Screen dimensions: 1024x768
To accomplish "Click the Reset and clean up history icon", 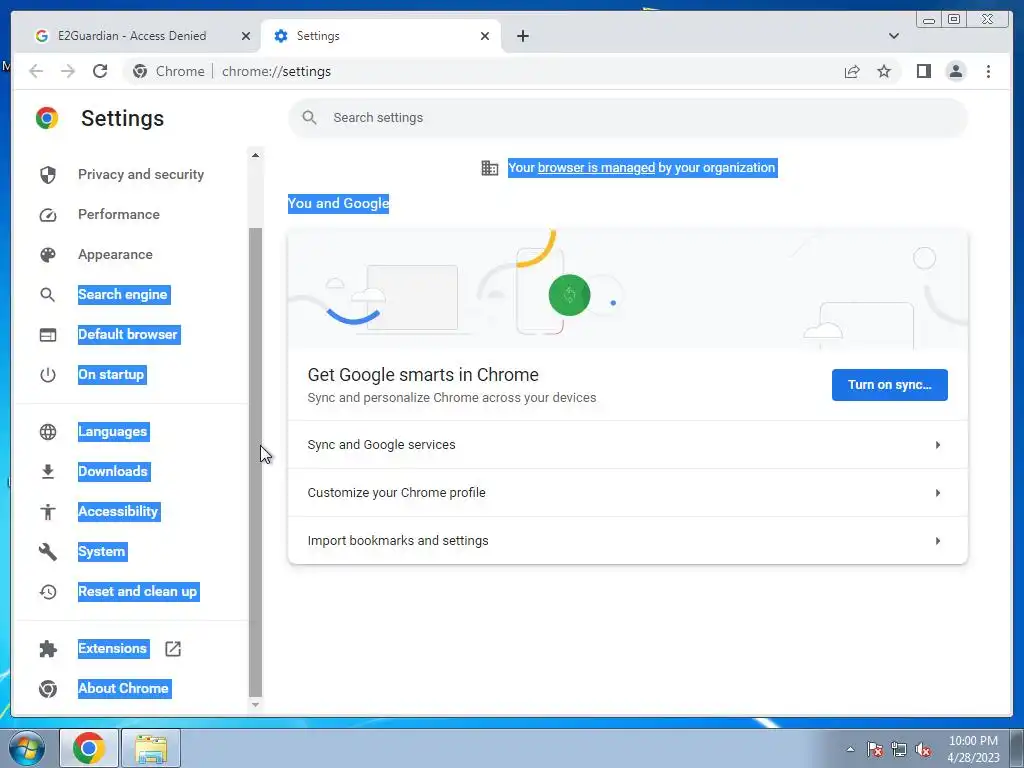I will 48,592.
